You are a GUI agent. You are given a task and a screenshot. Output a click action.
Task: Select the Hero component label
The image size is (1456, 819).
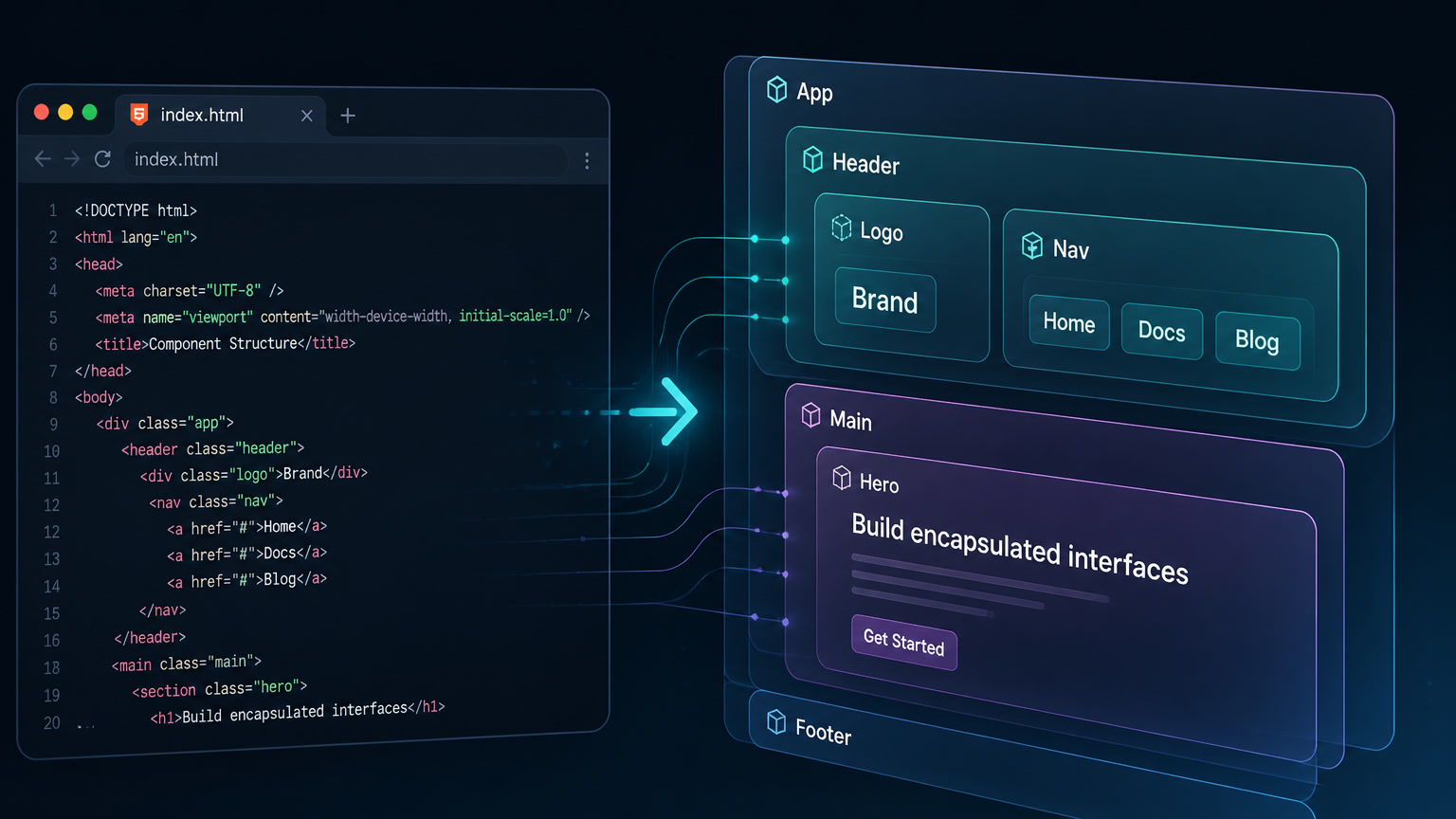click(880, 483)
